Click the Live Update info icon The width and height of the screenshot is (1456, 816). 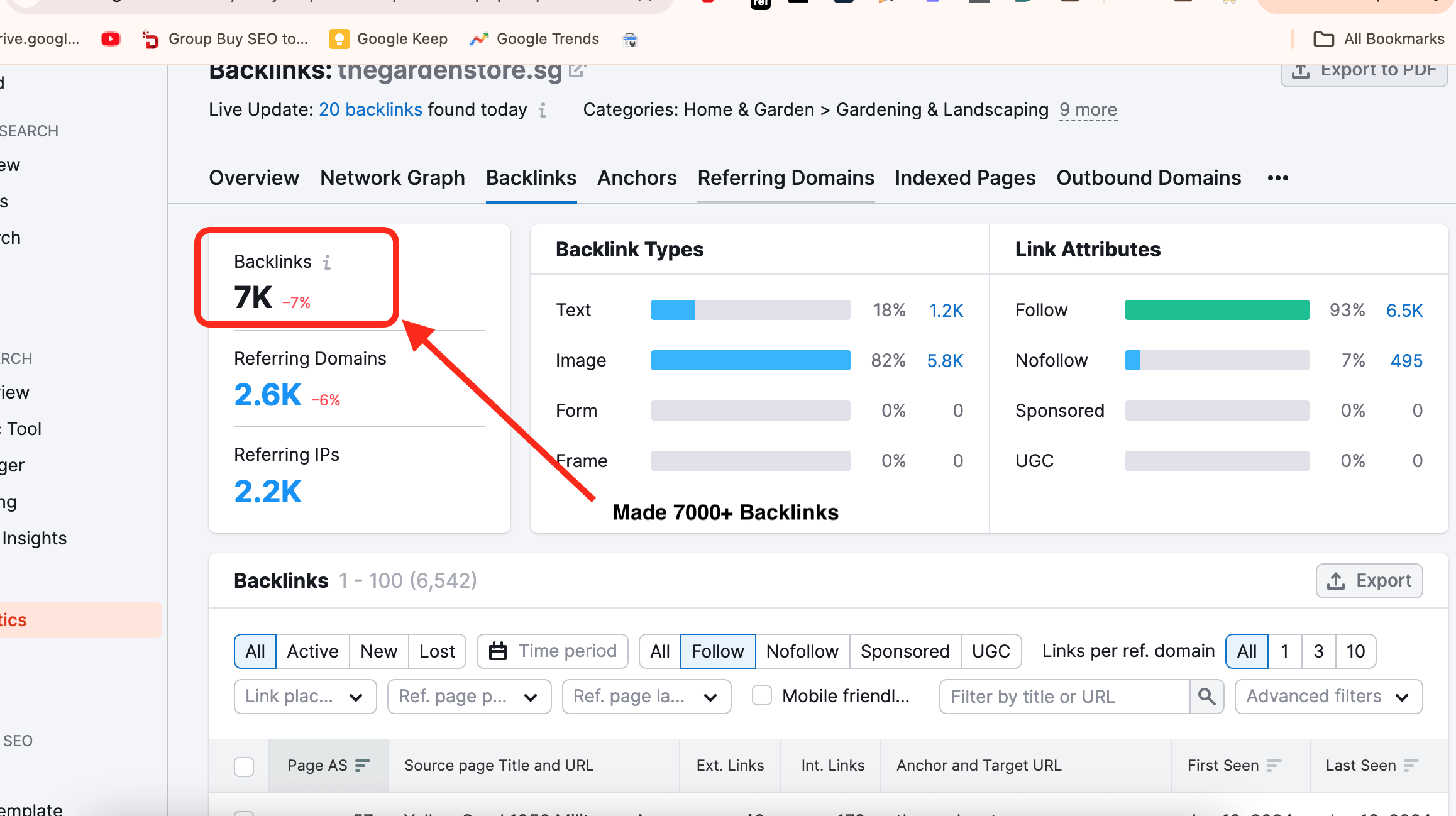point(543,111)
